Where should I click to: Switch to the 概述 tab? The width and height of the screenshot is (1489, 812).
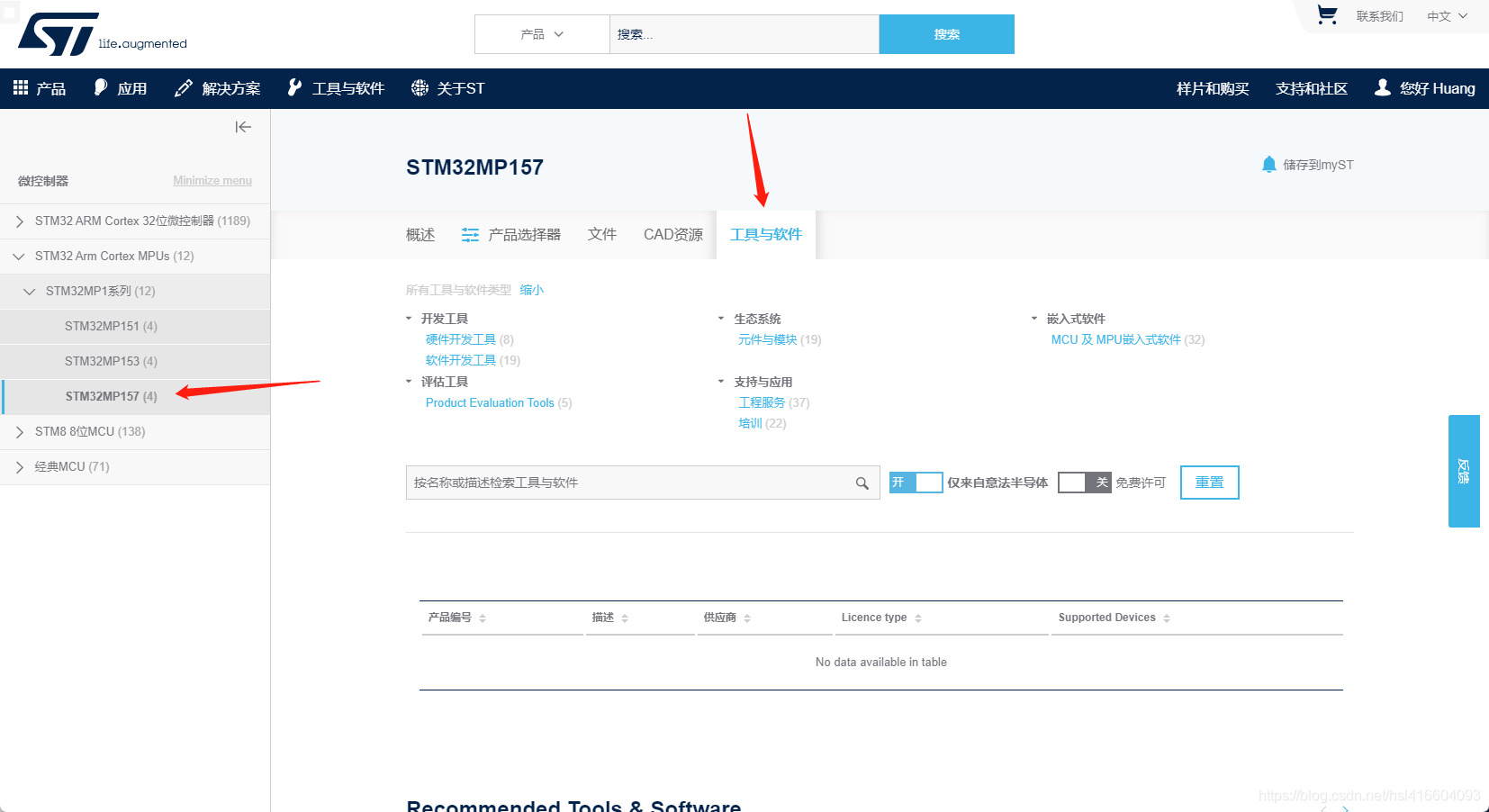click(420, 235)
